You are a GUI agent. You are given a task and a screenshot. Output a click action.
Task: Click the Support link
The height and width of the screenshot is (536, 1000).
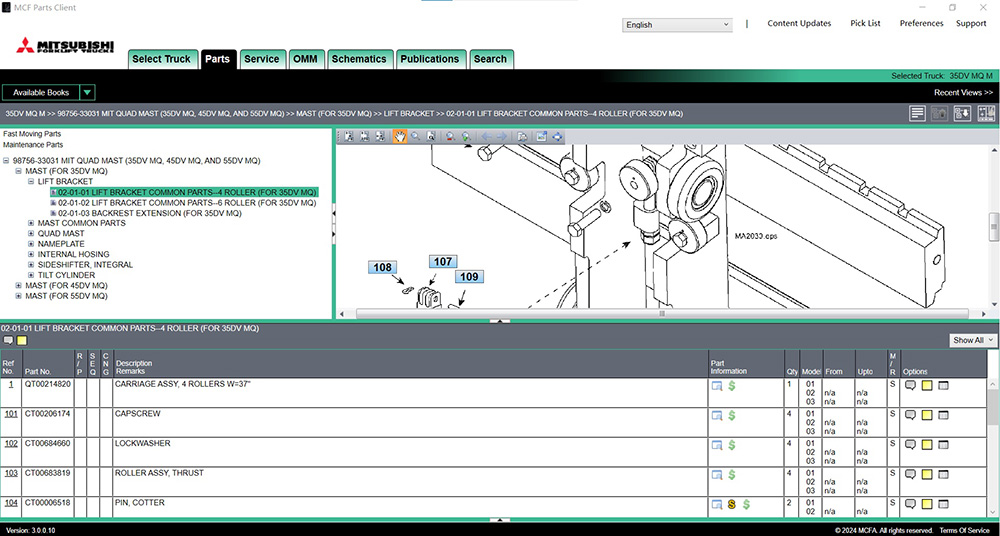[971, 23]
